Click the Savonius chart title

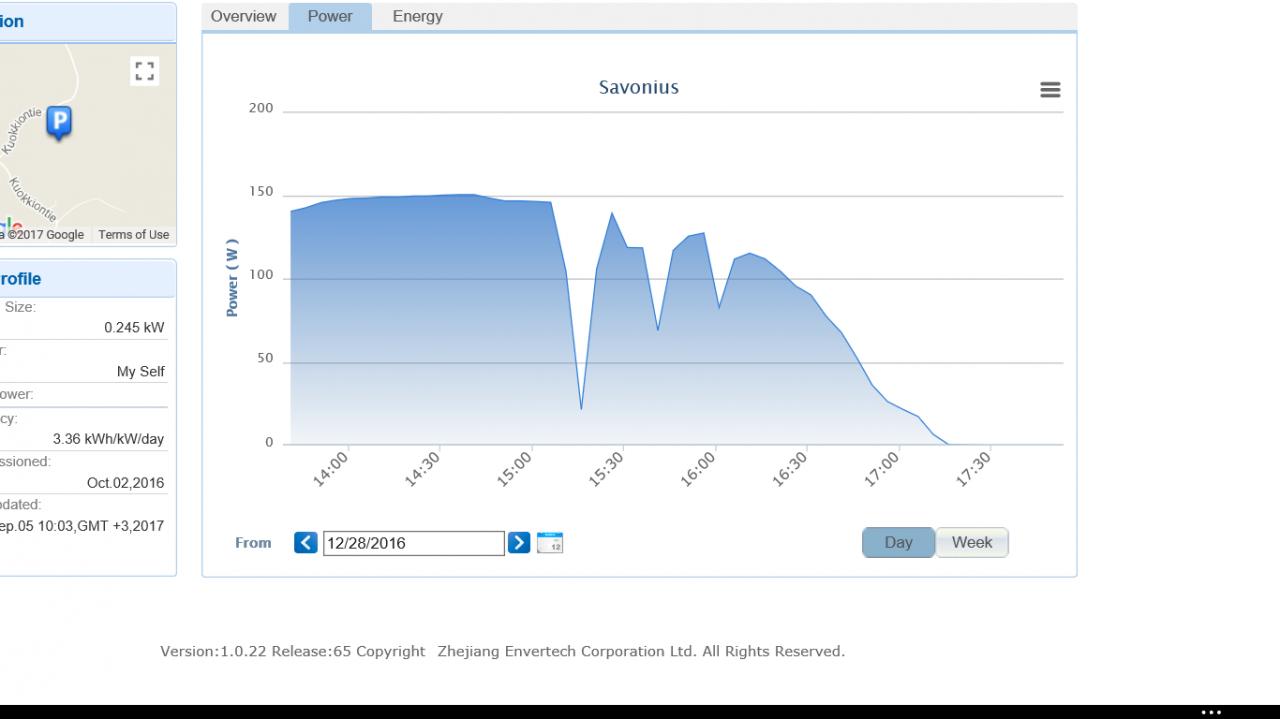tap(639, 87)
